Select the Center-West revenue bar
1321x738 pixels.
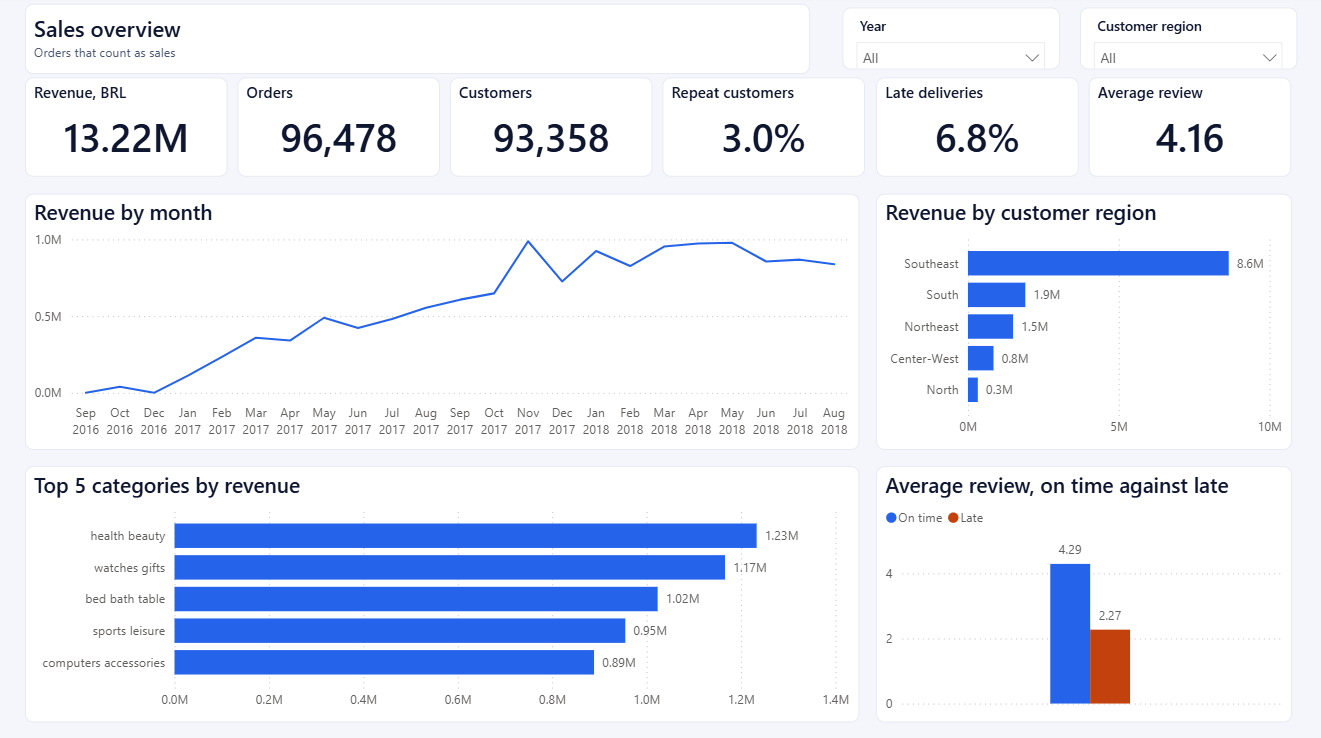point(980,358)
